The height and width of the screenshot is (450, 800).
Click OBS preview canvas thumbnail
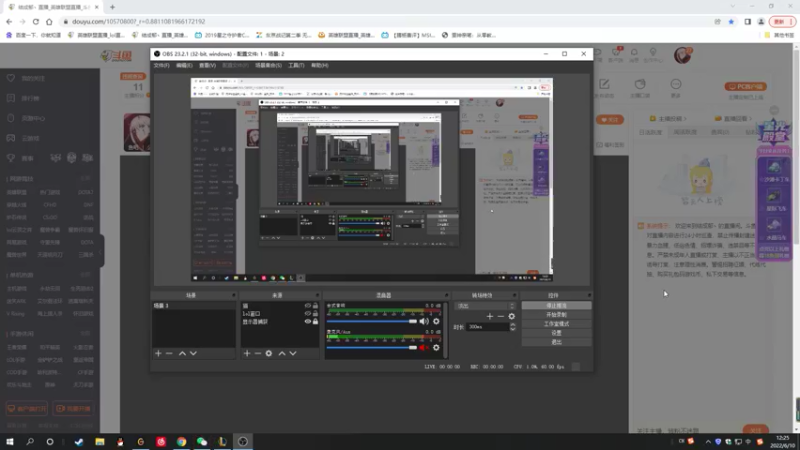pos(372,180)
